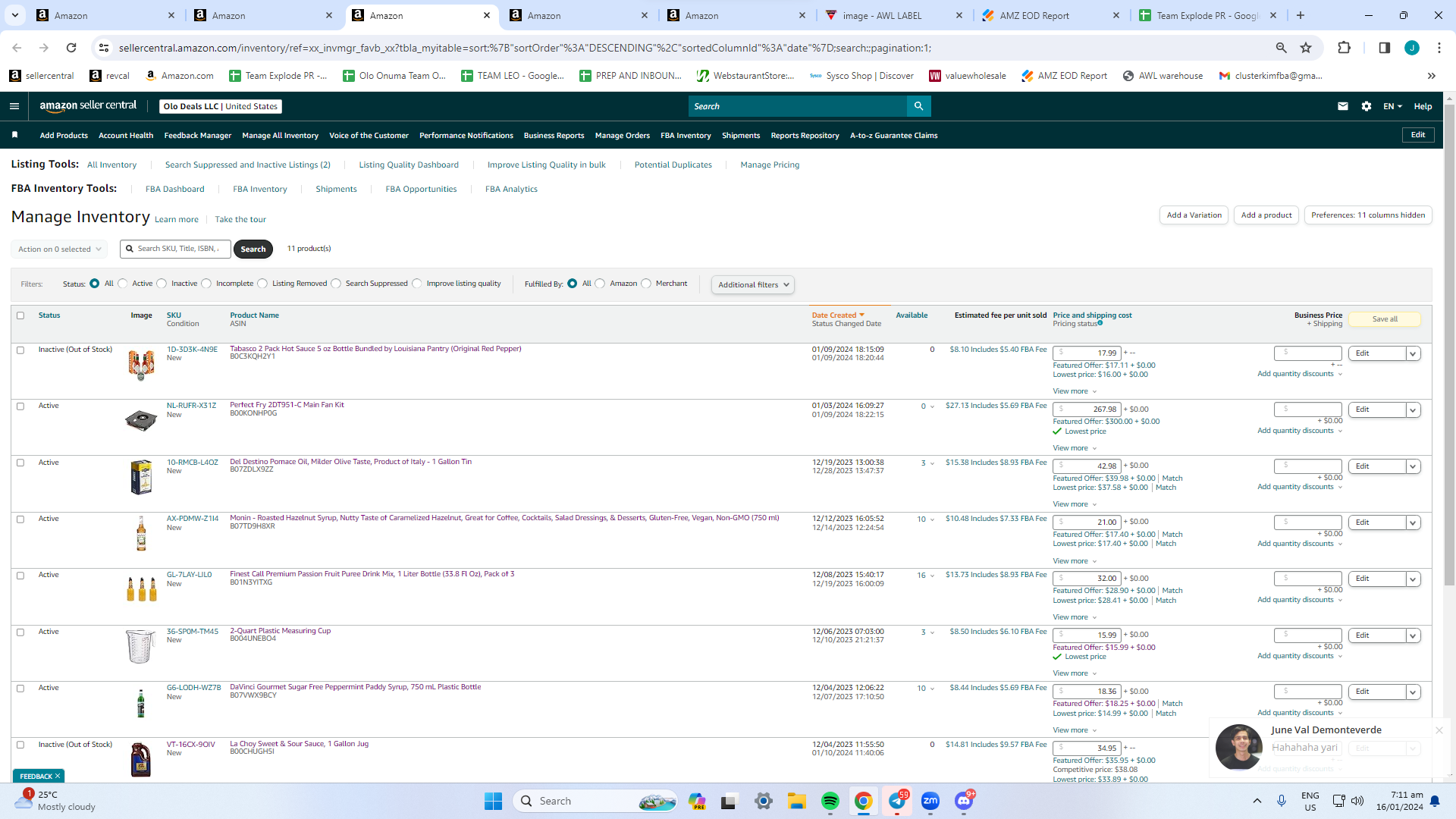Select the Active status filter radio
1456x819 pixels.
[x=123, y=284]
